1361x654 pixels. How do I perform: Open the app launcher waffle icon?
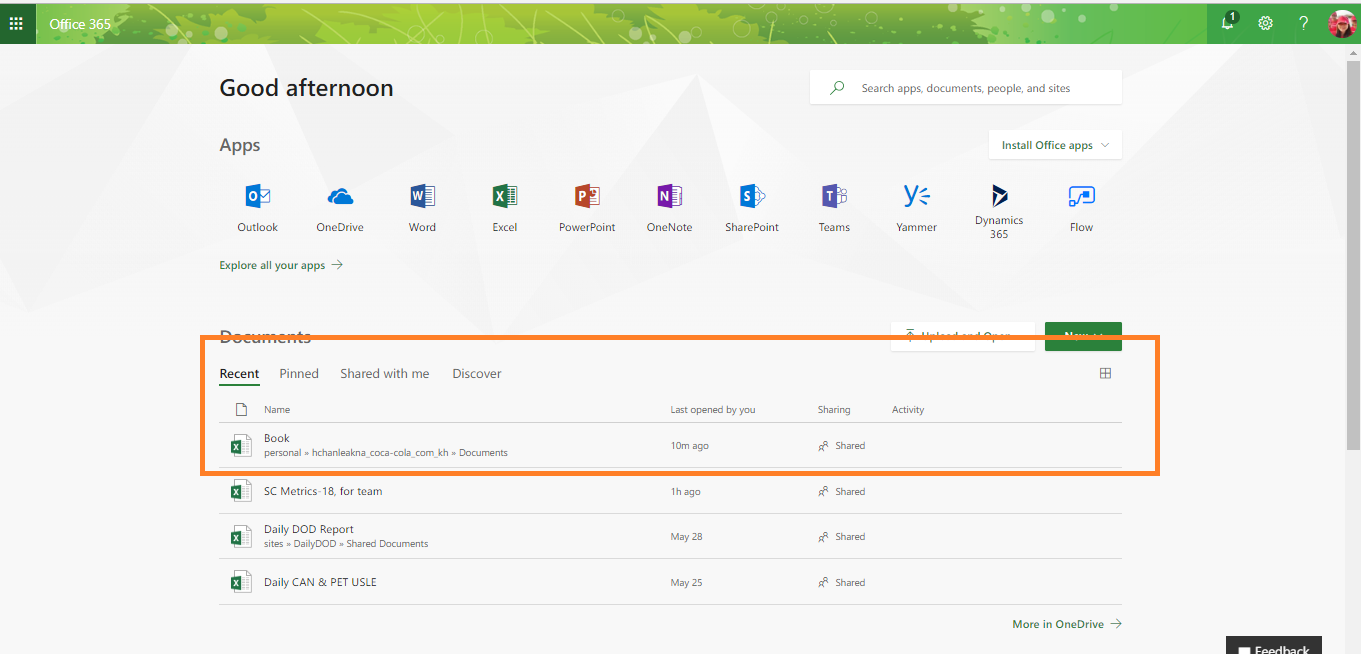pos(16,23)
